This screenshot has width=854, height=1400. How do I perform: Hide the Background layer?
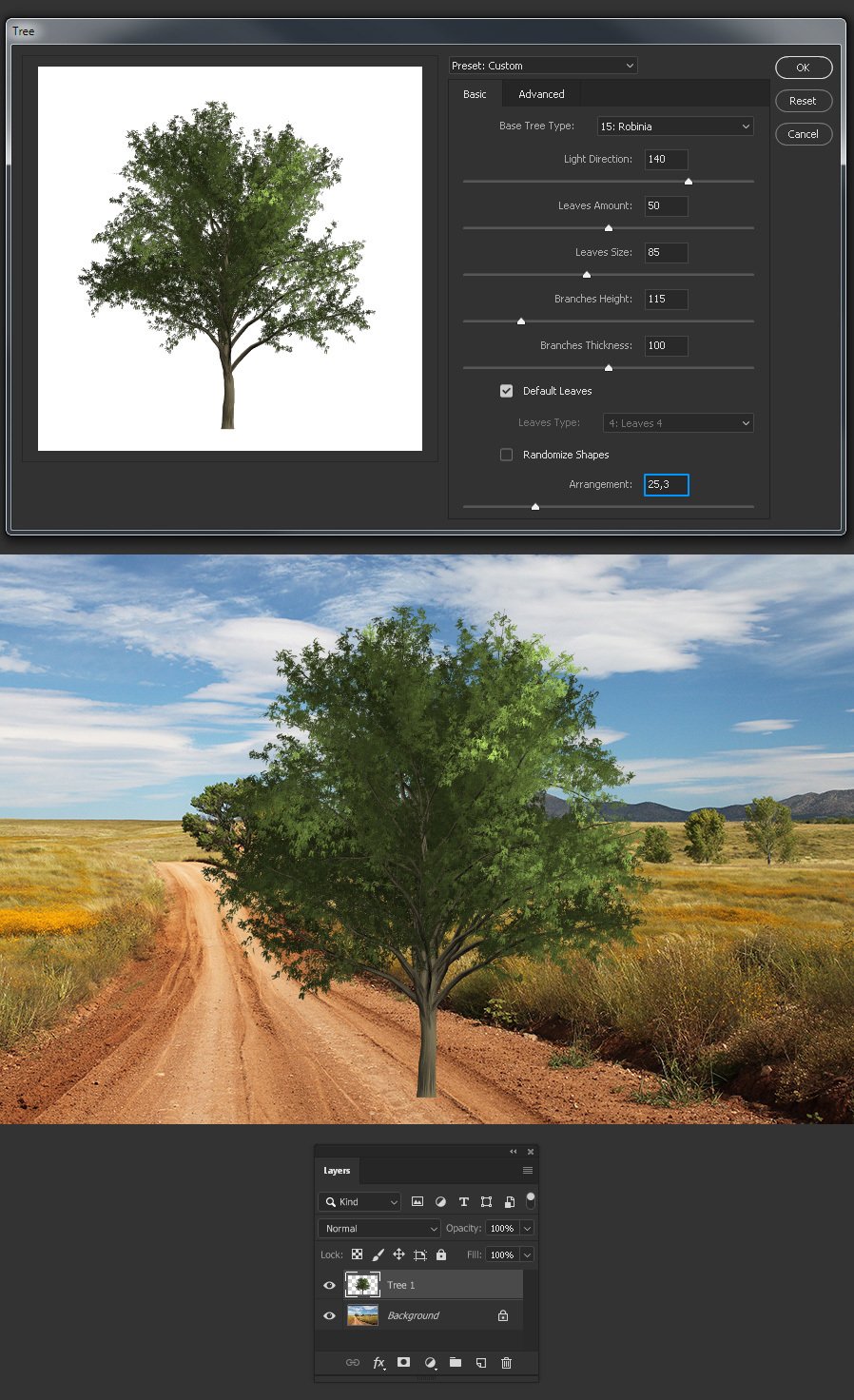pos(329,1315)
